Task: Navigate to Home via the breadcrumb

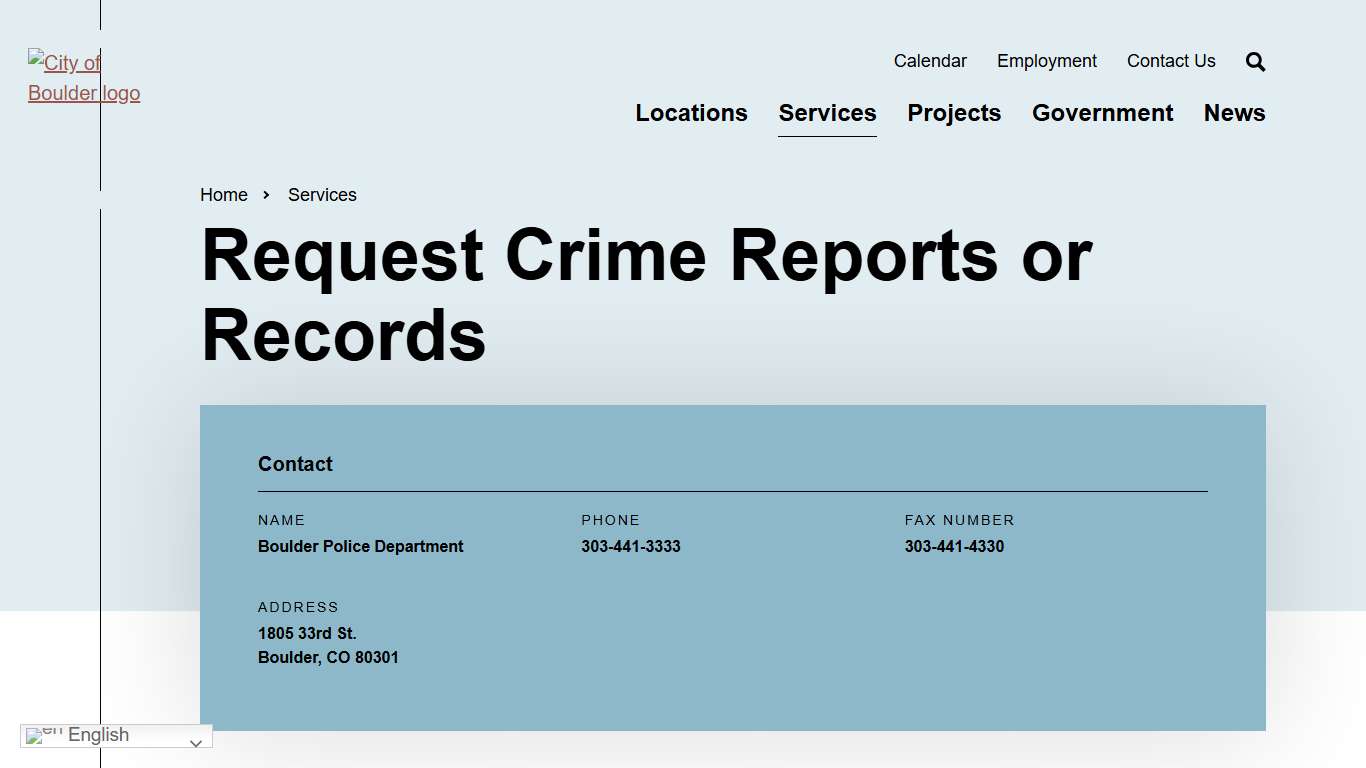Action: click(x=223, y=195)
